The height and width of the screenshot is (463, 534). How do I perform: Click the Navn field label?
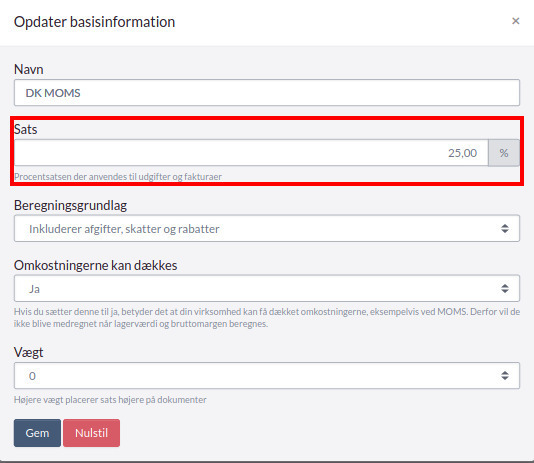tap(29, 69)
